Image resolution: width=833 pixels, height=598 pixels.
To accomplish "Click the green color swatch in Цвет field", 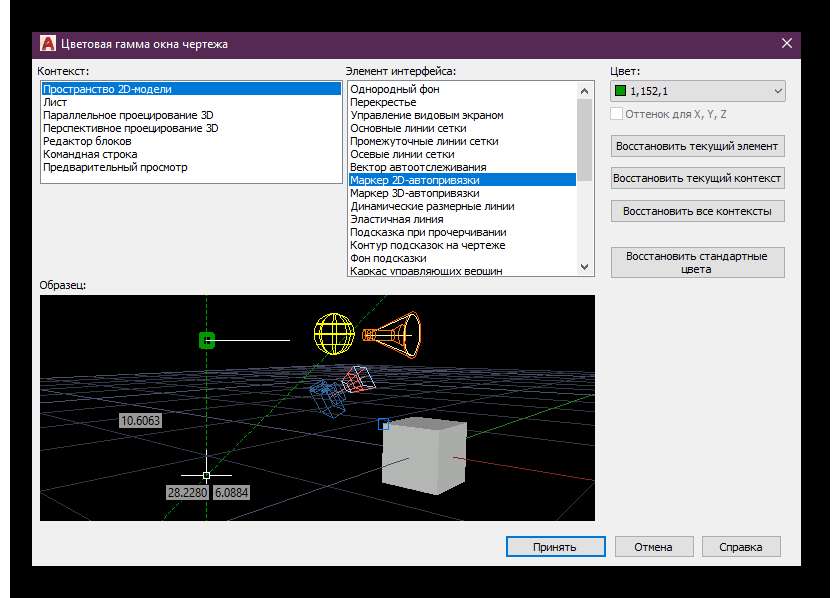I will 621,92.
